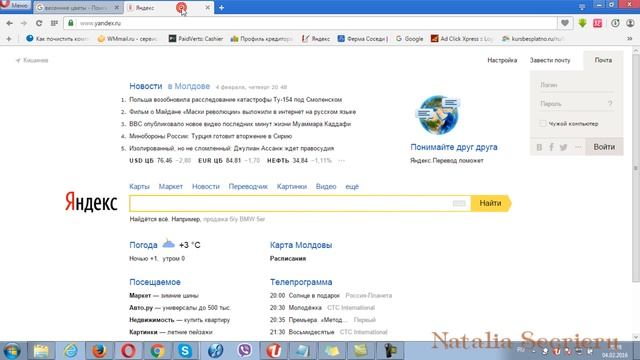Open the Настройка settings link
The height and width of the screenshot is (360, 640).
coord(502,60)
